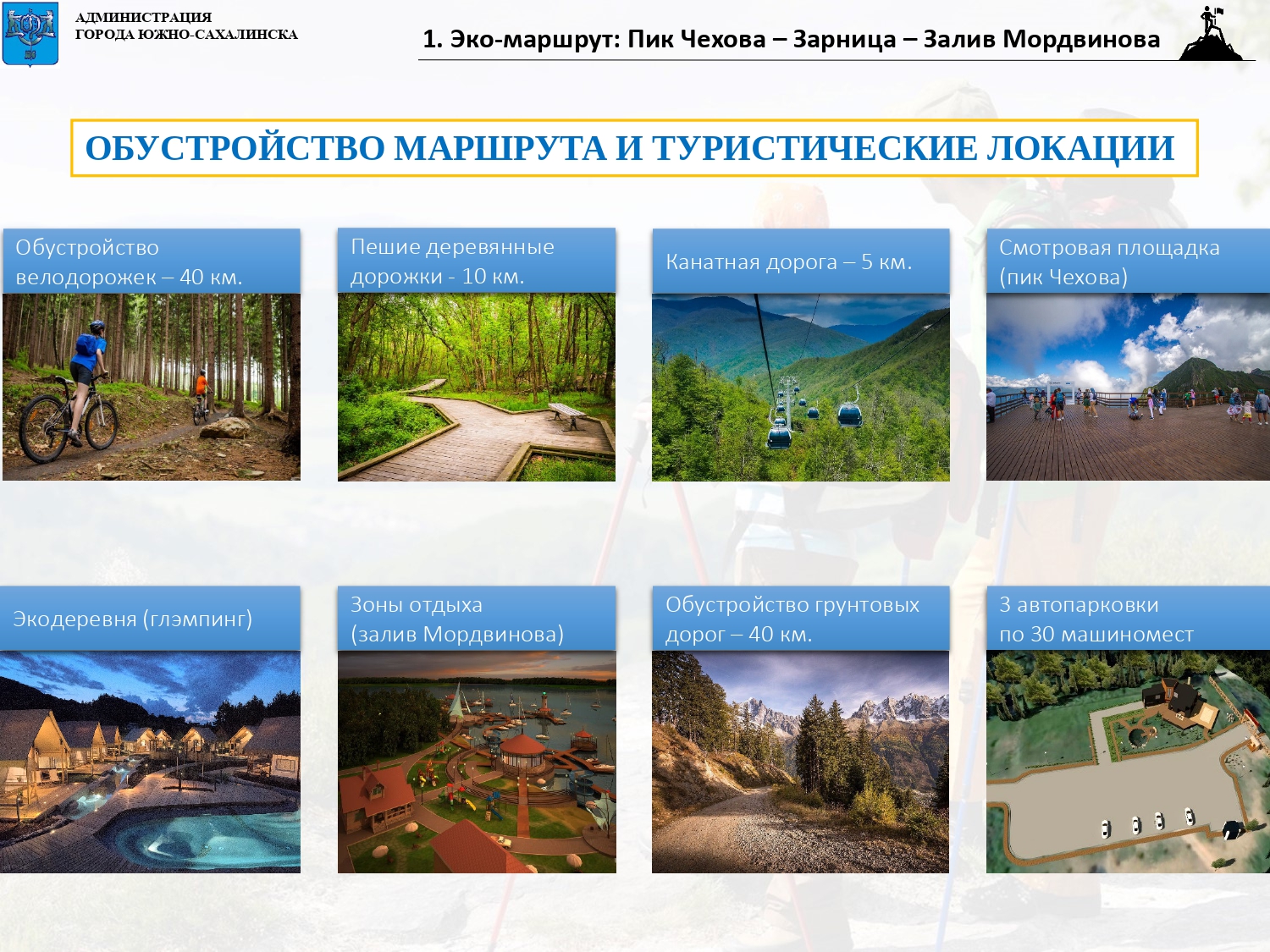
Task: Click label '3 автопарковки по 30 машиномест'
Action: [x=1128, y=619]
